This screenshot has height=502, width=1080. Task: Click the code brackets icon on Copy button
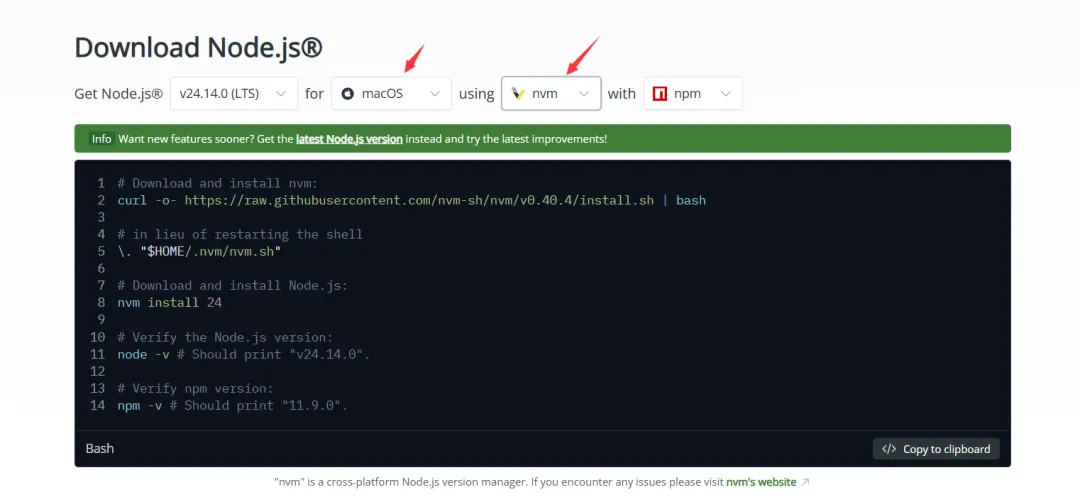coord(889,449)
